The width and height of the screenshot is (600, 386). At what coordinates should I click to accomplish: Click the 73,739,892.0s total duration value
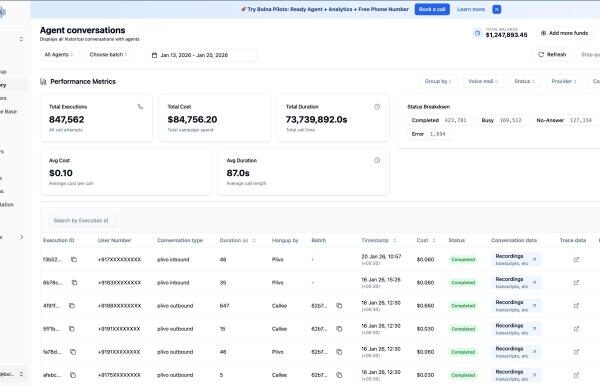(316, 119)
